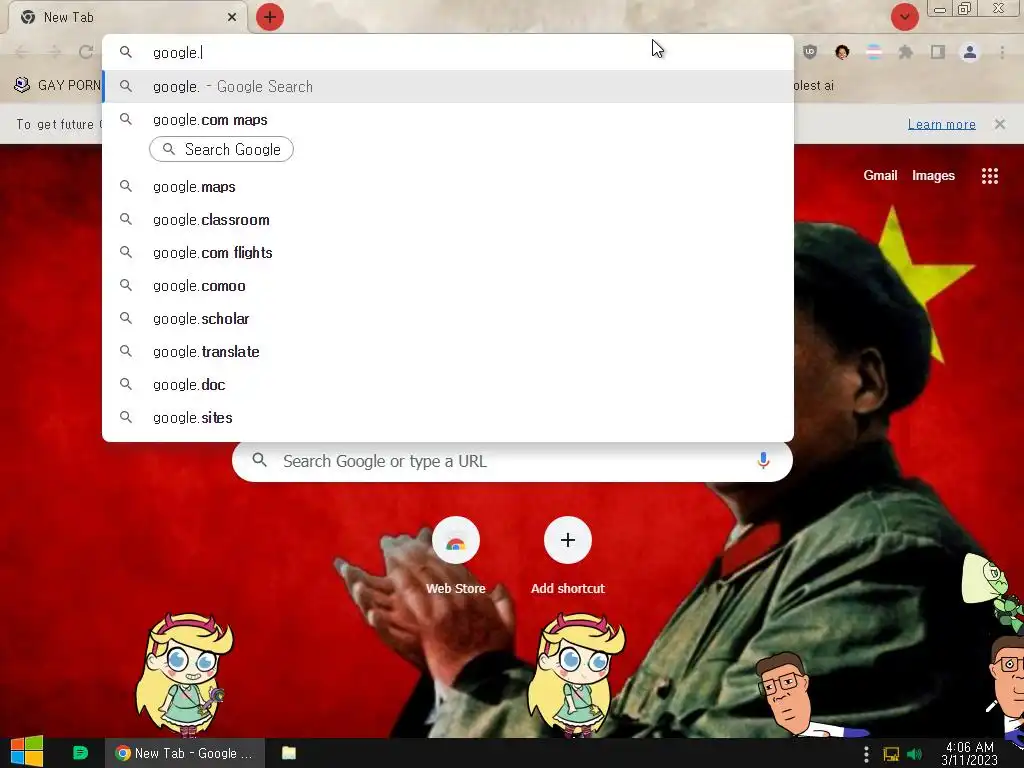1024x768 pixels.
Task: Click the bookmark ending in 'olest ai'
Action: coord(814,85)
